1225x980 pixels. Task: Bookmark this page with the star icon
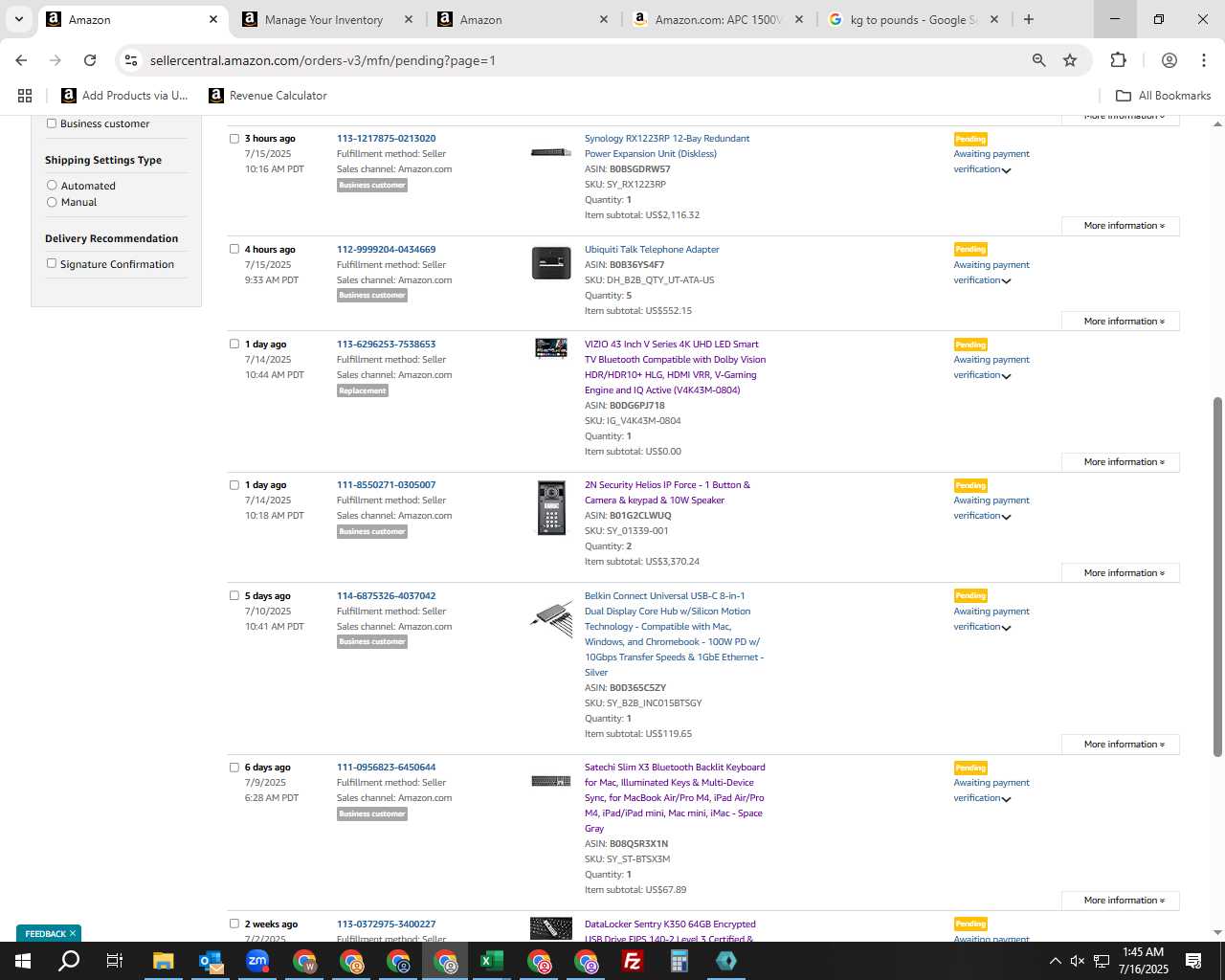pos(1070,60)
